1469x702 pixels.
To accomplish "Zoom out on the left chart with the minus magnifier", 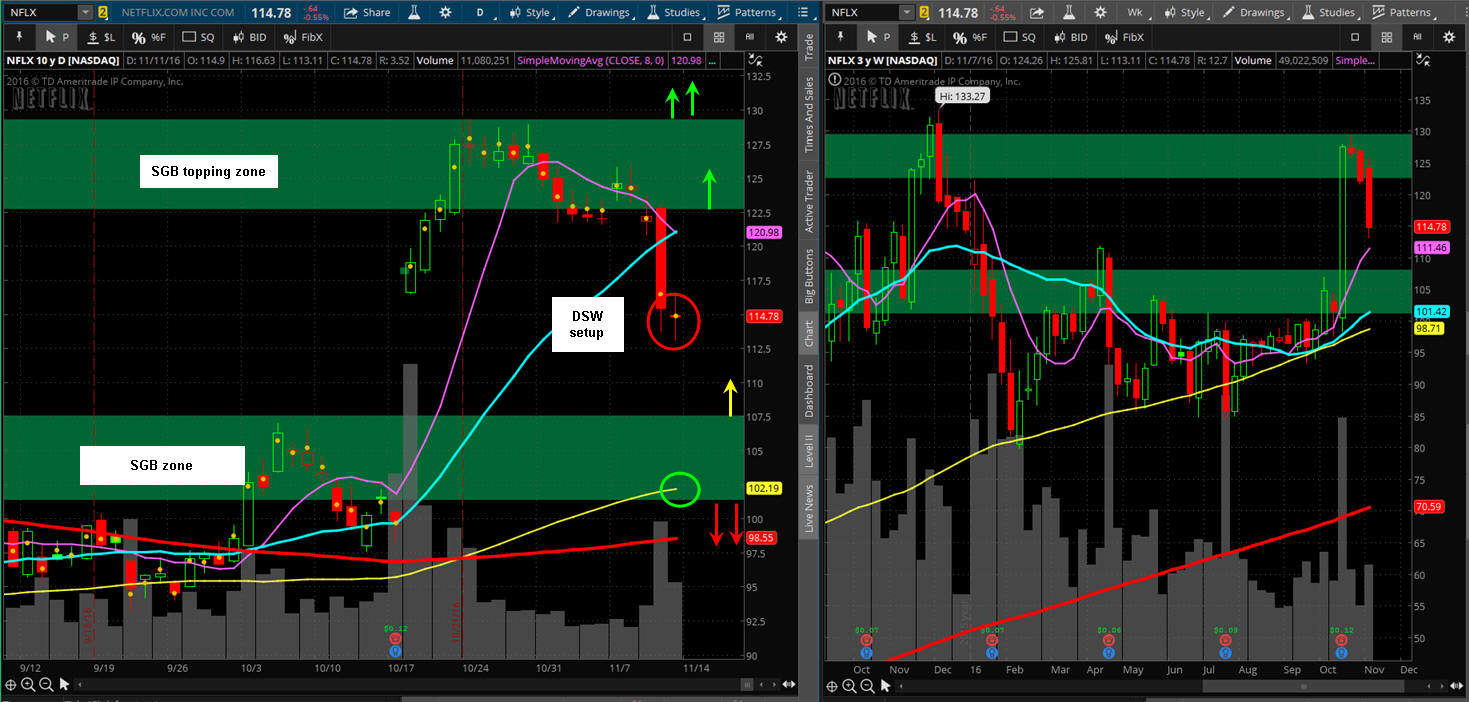I will pyautogui.click(x=46, y=685).
